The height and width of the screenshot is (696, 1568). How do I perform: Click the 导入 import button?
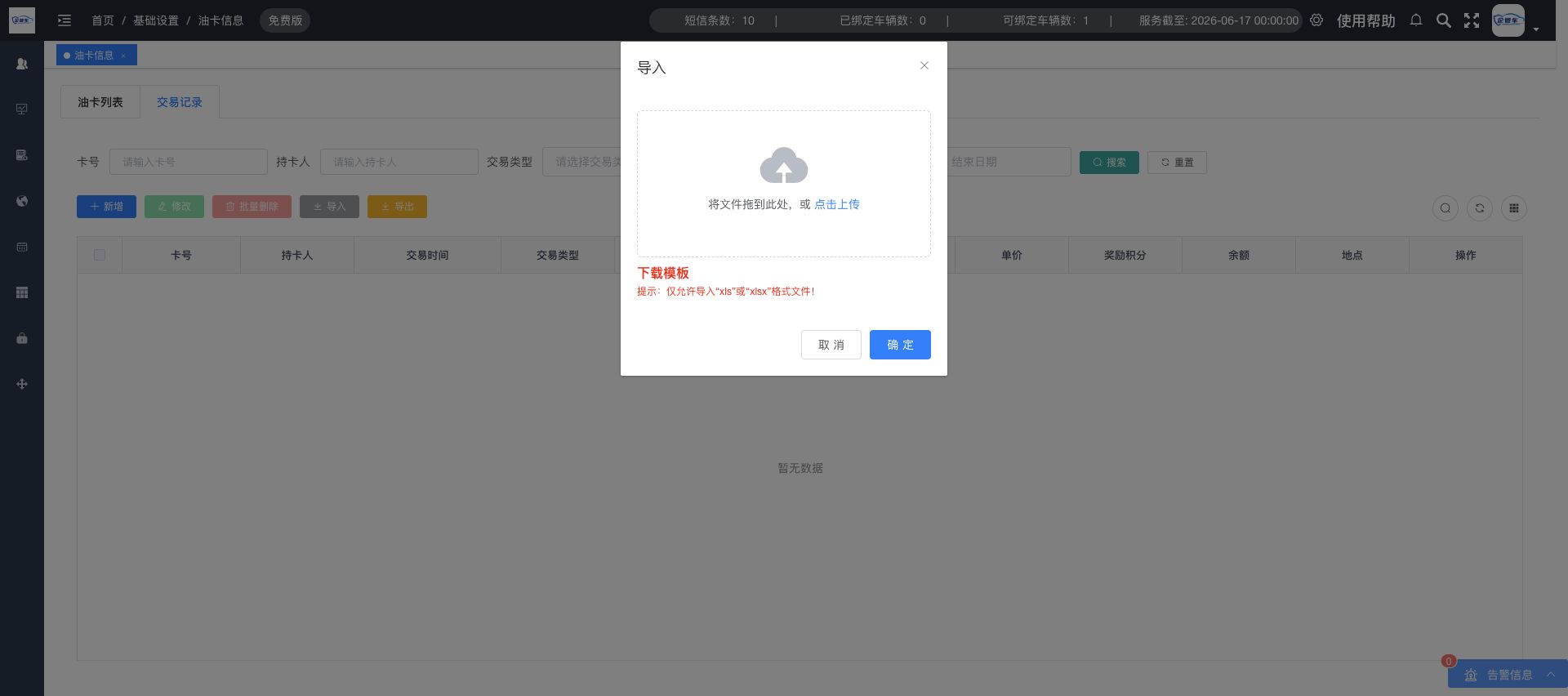pos(329,207)
